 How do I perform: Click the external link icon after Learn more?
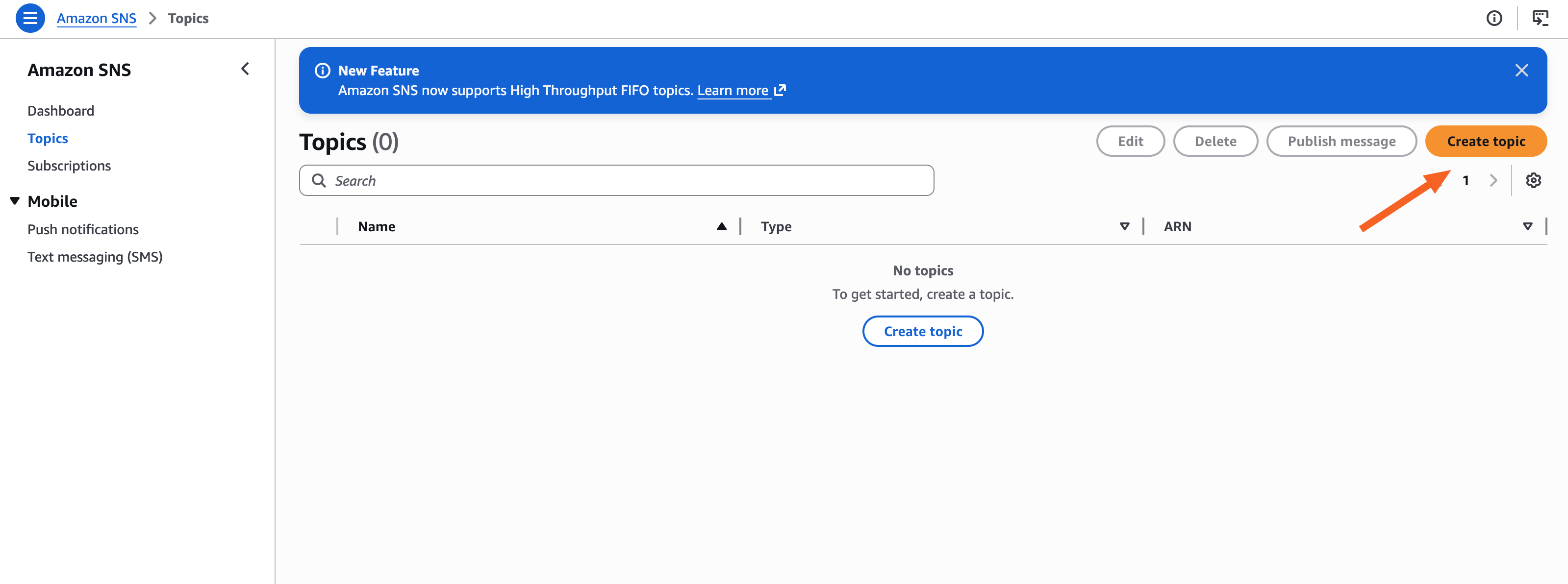[x=780, y=91]
